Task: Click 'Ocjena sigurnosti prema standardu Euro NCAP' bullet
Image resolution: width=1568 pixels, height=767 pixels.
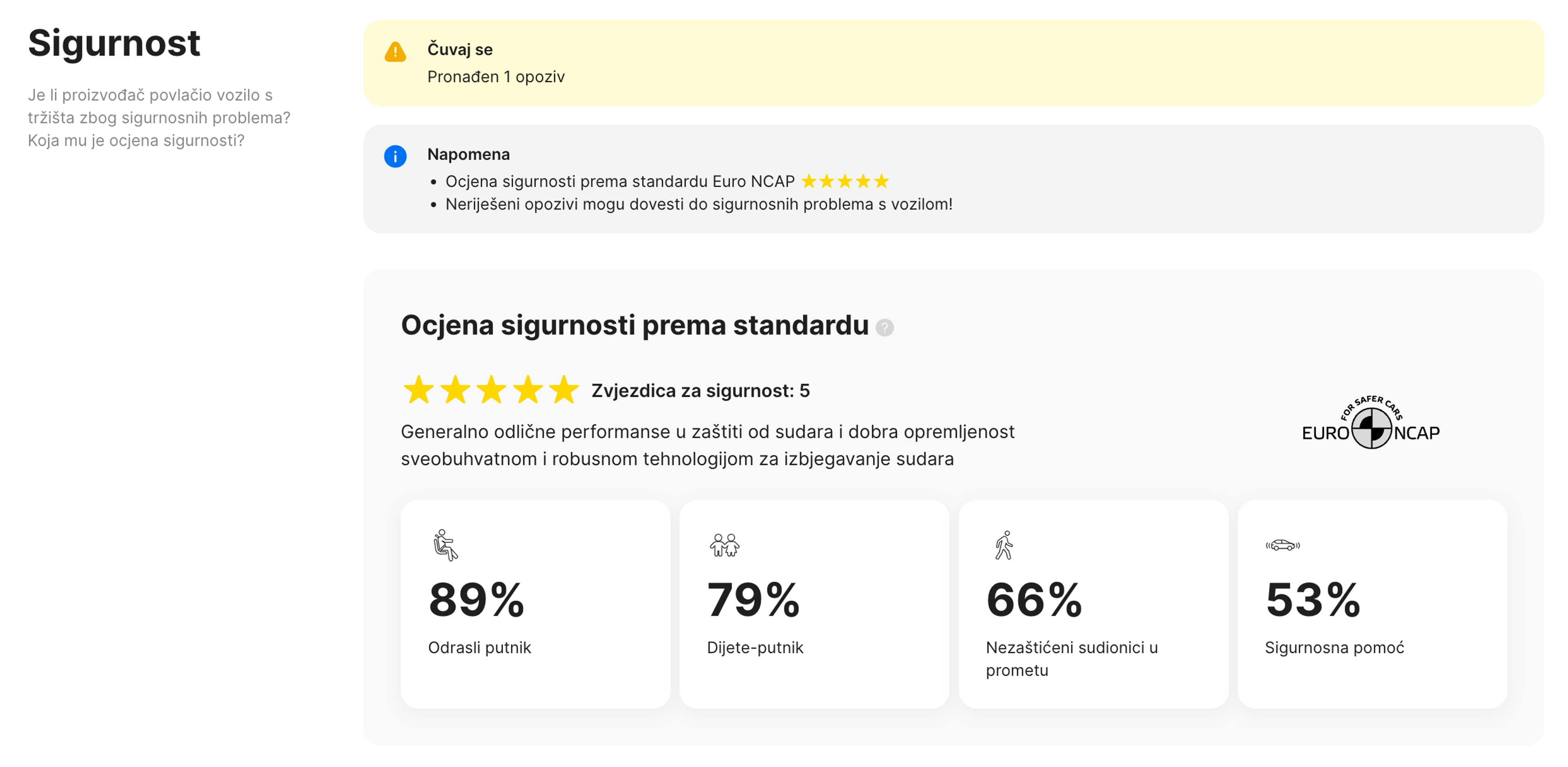Action: pos(620,181)
